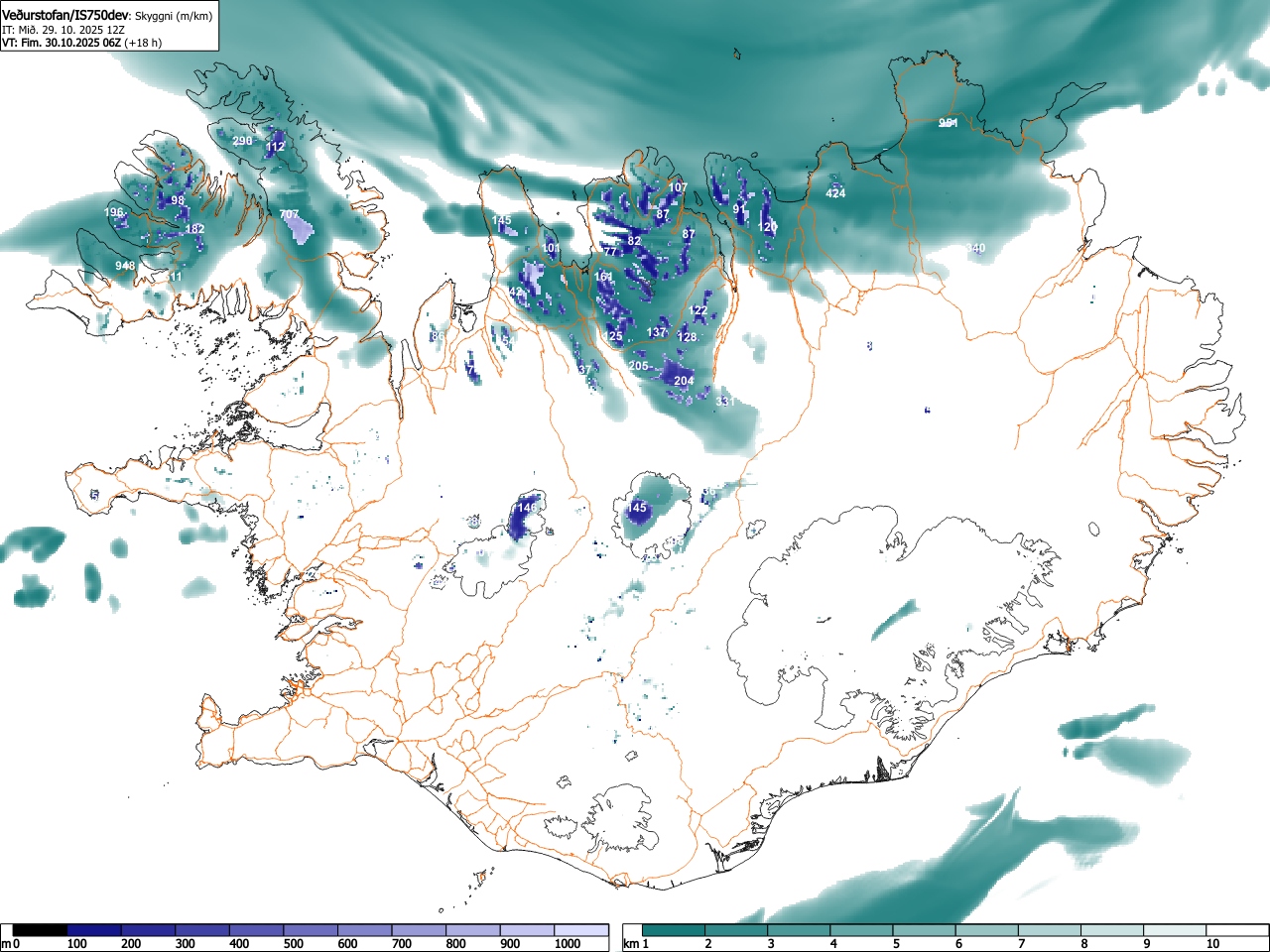The height and width of the screenshot is (952, 1270).
Task: Select the dark teal 1–2 km legend swatch
Action: (x=675, y=930)
